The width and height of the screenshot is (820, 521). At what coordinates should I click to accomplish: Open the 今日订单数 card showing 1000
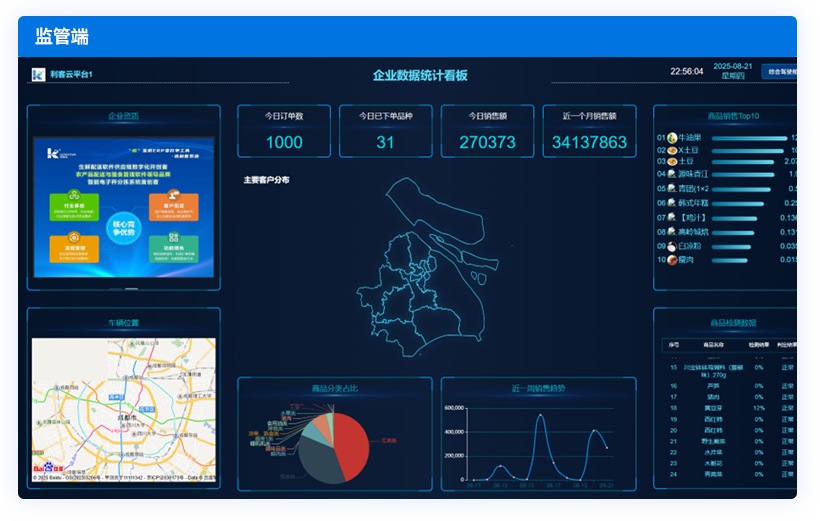pos(284,132)
